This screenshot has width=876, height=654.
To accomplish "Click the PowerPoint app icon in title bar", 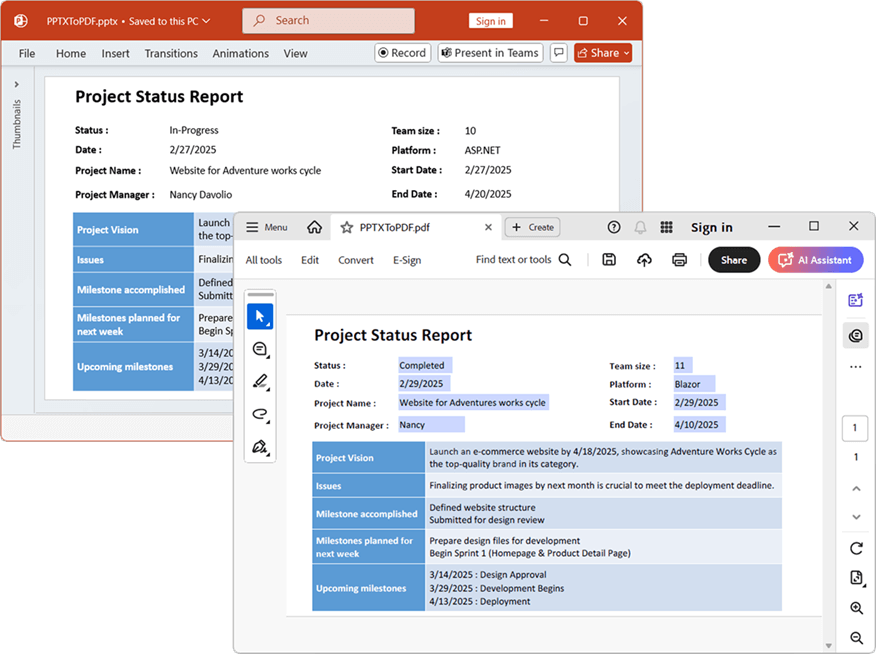I will (x=21, y=21).
